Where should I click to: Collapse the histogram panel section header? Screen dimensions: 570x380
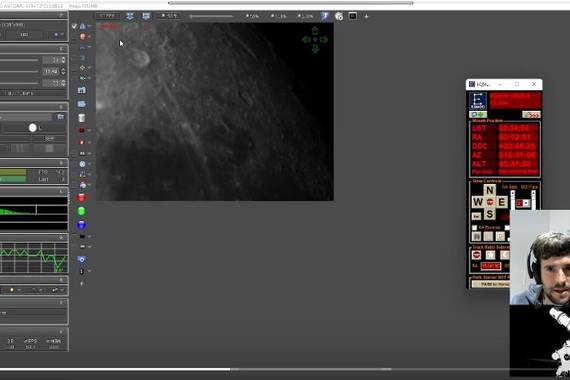click(61, 192)
